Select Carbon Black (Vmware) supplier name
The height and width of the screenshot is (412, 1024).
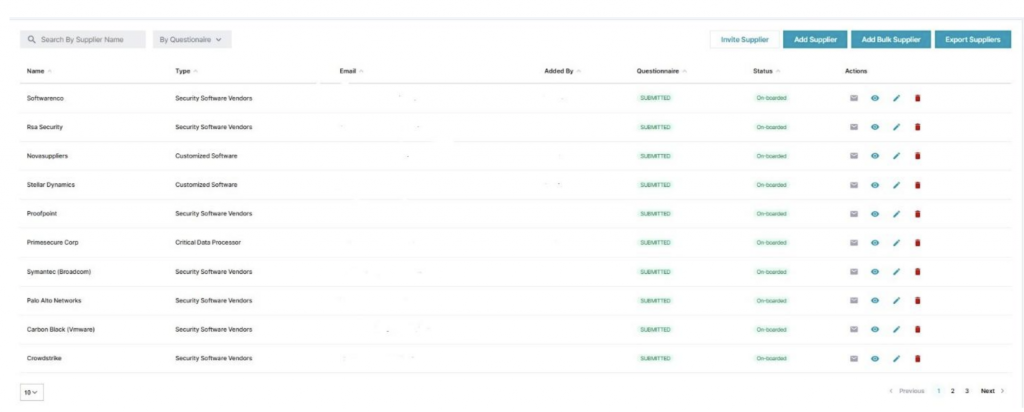pos(61,329)
